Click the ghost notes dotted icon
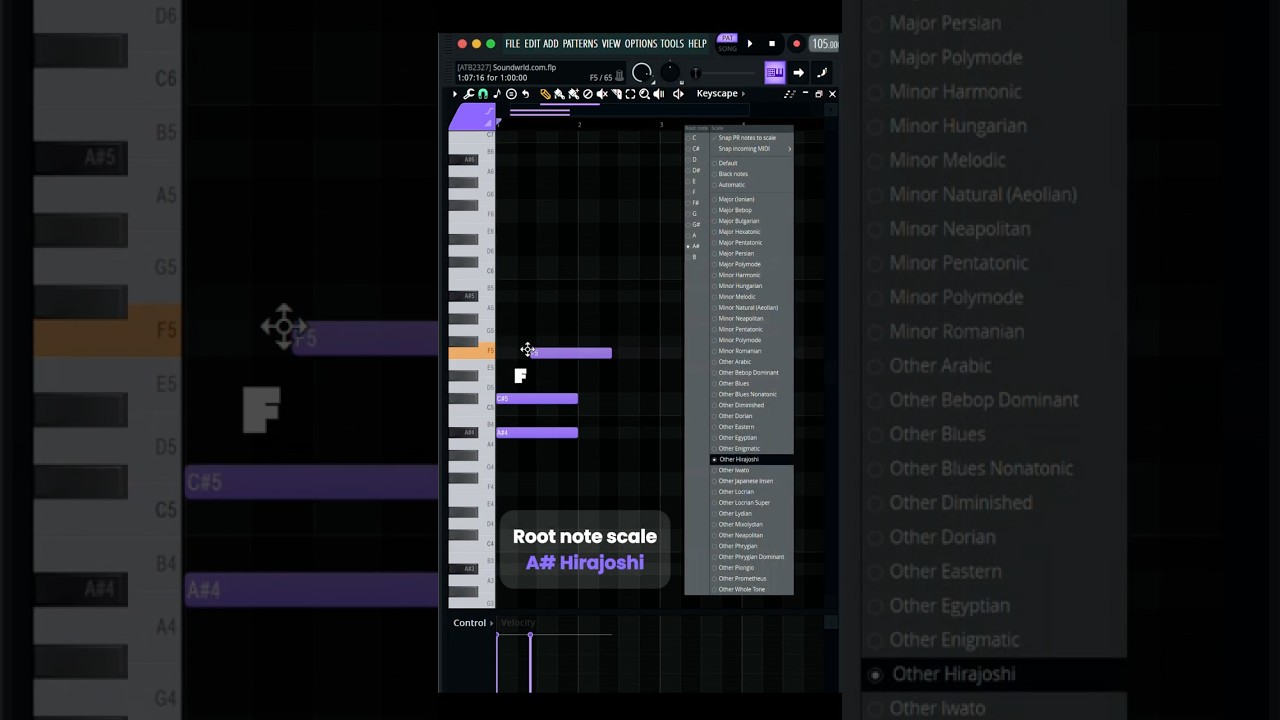Screen dimensions: 1280x720 click(x=790, y=94)
